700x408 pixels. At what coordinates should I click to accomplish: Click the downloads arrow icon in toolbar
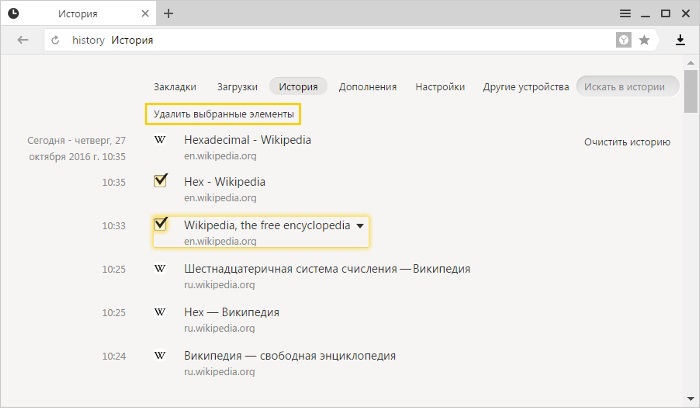coord(680,40)
